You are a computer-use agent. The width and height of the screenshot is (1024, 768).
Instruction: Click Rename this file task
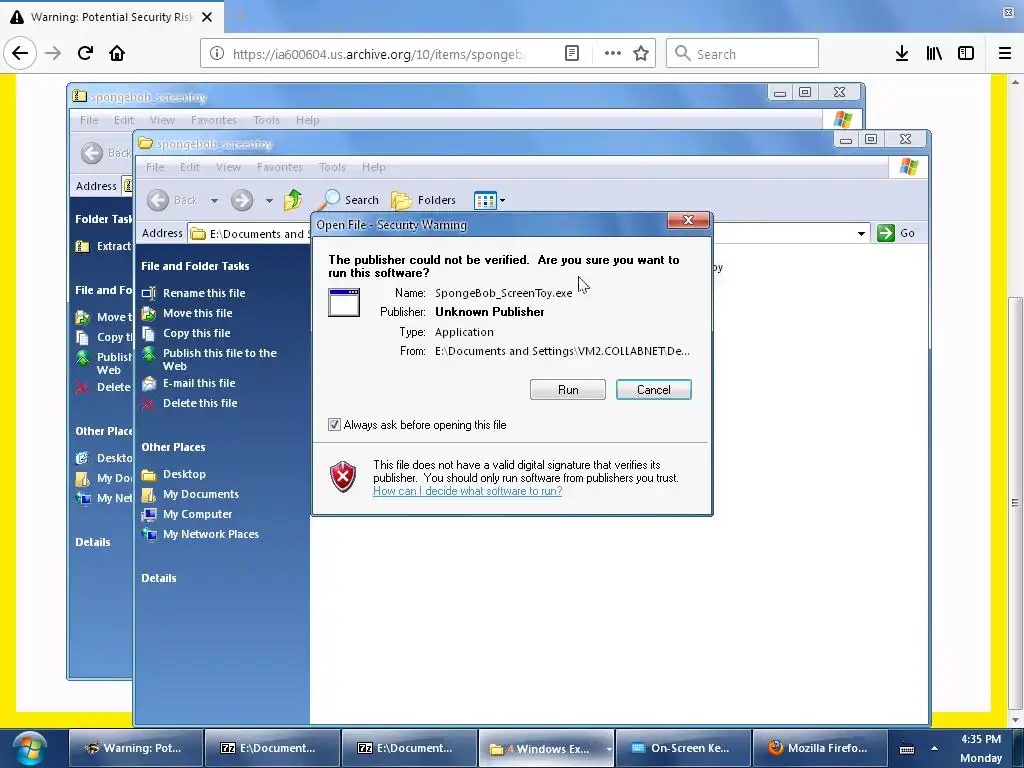204,293
